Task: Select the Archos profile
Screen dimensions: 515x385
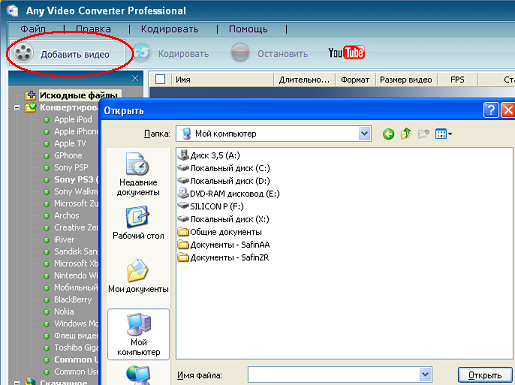Action: tap(67, 215)
